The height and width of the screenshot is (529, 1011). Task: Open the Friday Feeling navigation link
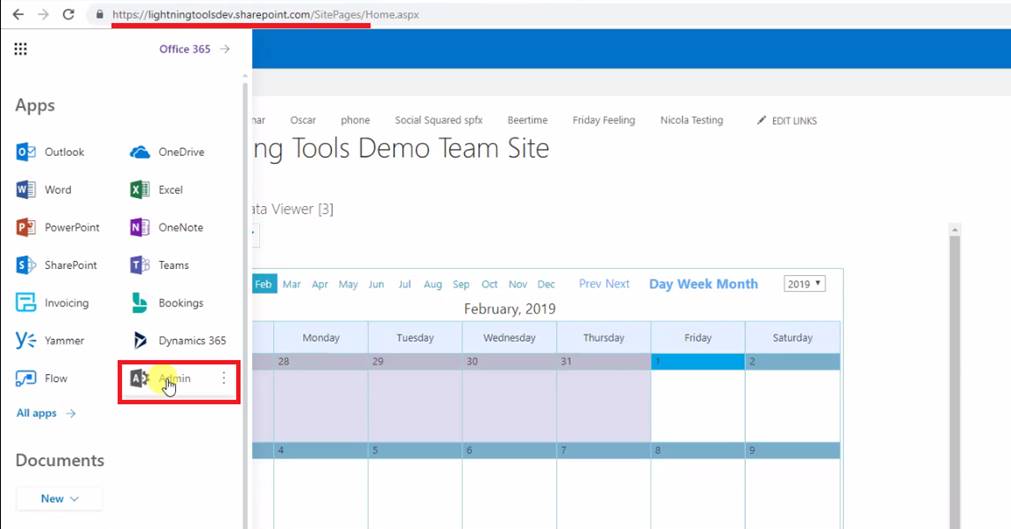(x=604, y=120)
